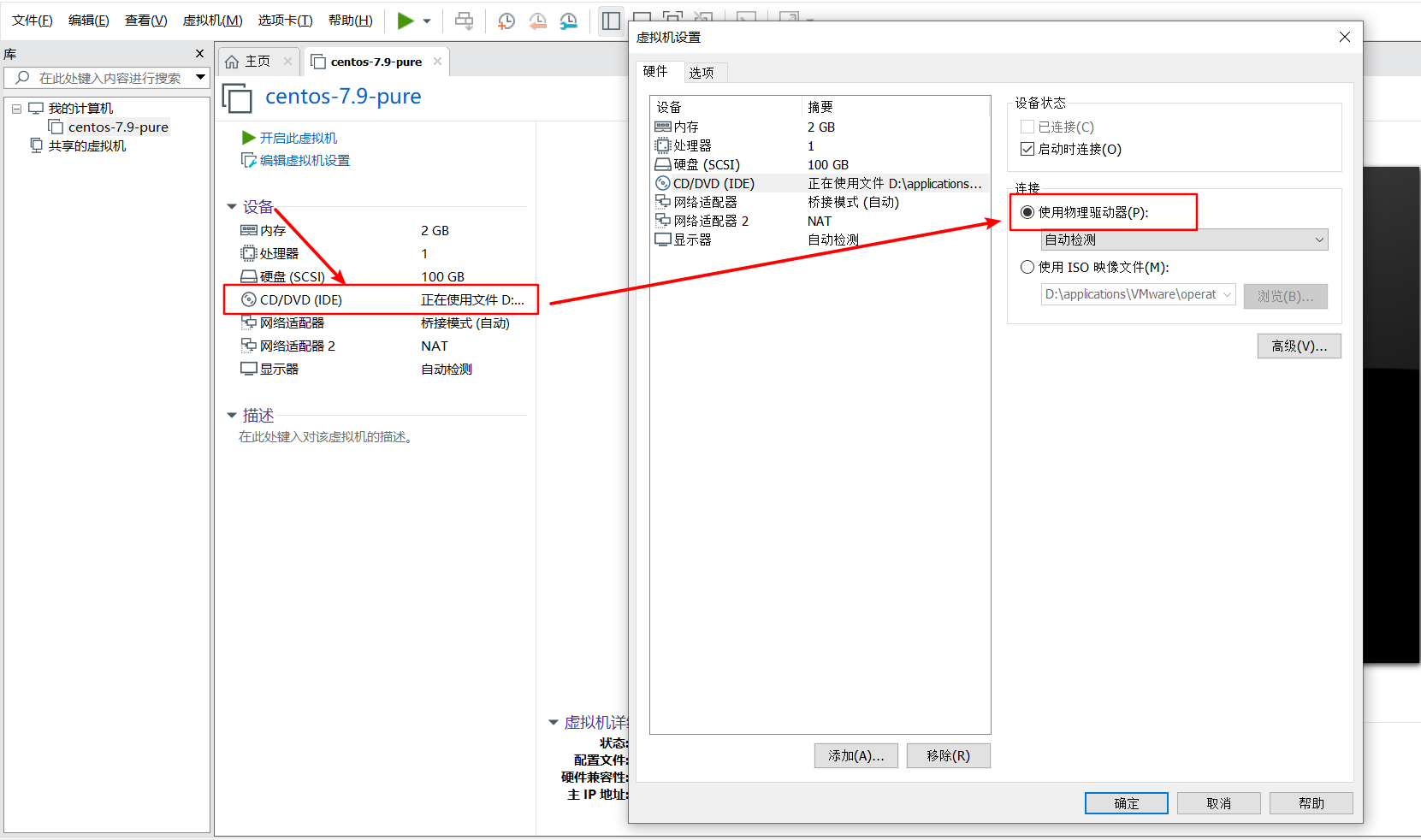Open the snapshot manager wrench-clock icon

coord(569,21)
